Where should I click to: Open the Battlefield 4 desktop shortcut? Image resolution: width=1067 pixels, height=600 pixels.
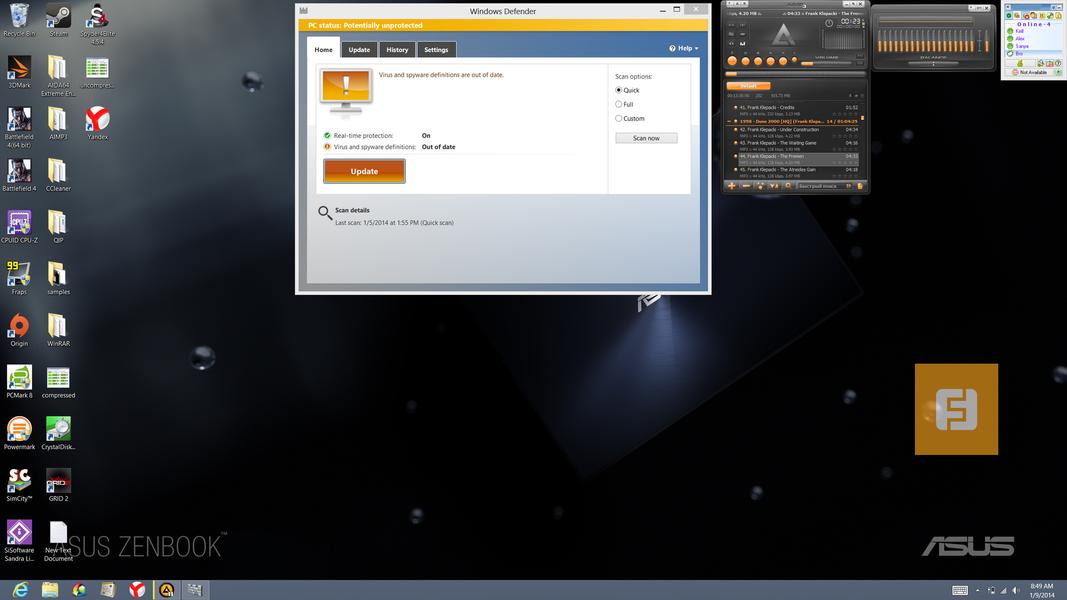[19, 172]
